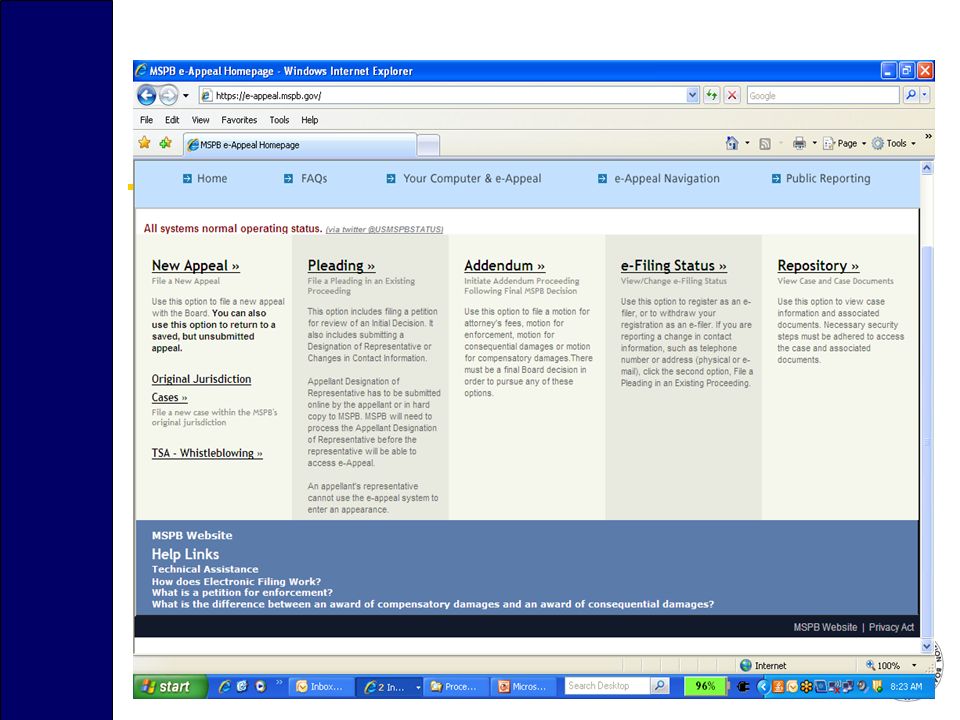960x720 pixels.
Task: Click Privacy Act link in black footer
Action: (x=891, y=627)
